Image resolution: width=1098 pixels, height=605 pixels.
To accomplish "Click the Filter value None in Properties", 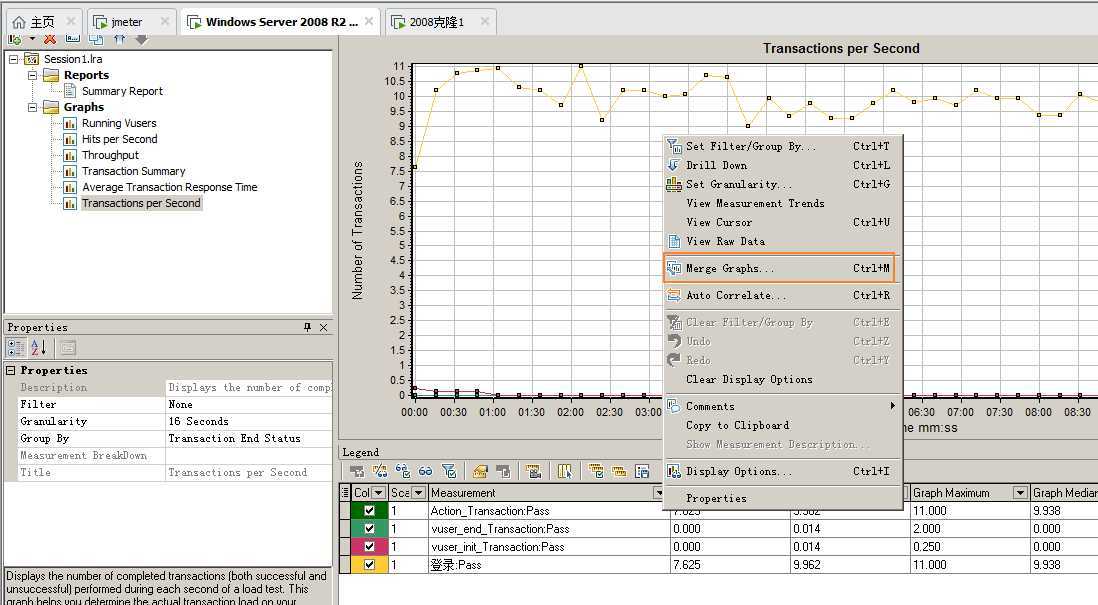I will [x=249, y=404].
